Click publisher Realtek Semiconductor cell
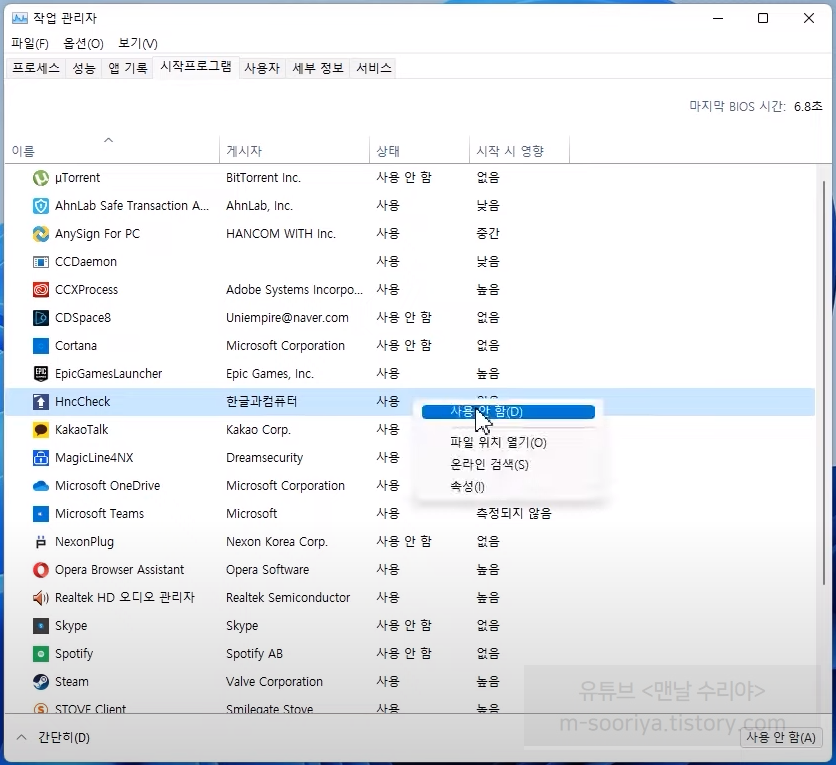This screenshot has width=836, height=765. tap(288, 598)
